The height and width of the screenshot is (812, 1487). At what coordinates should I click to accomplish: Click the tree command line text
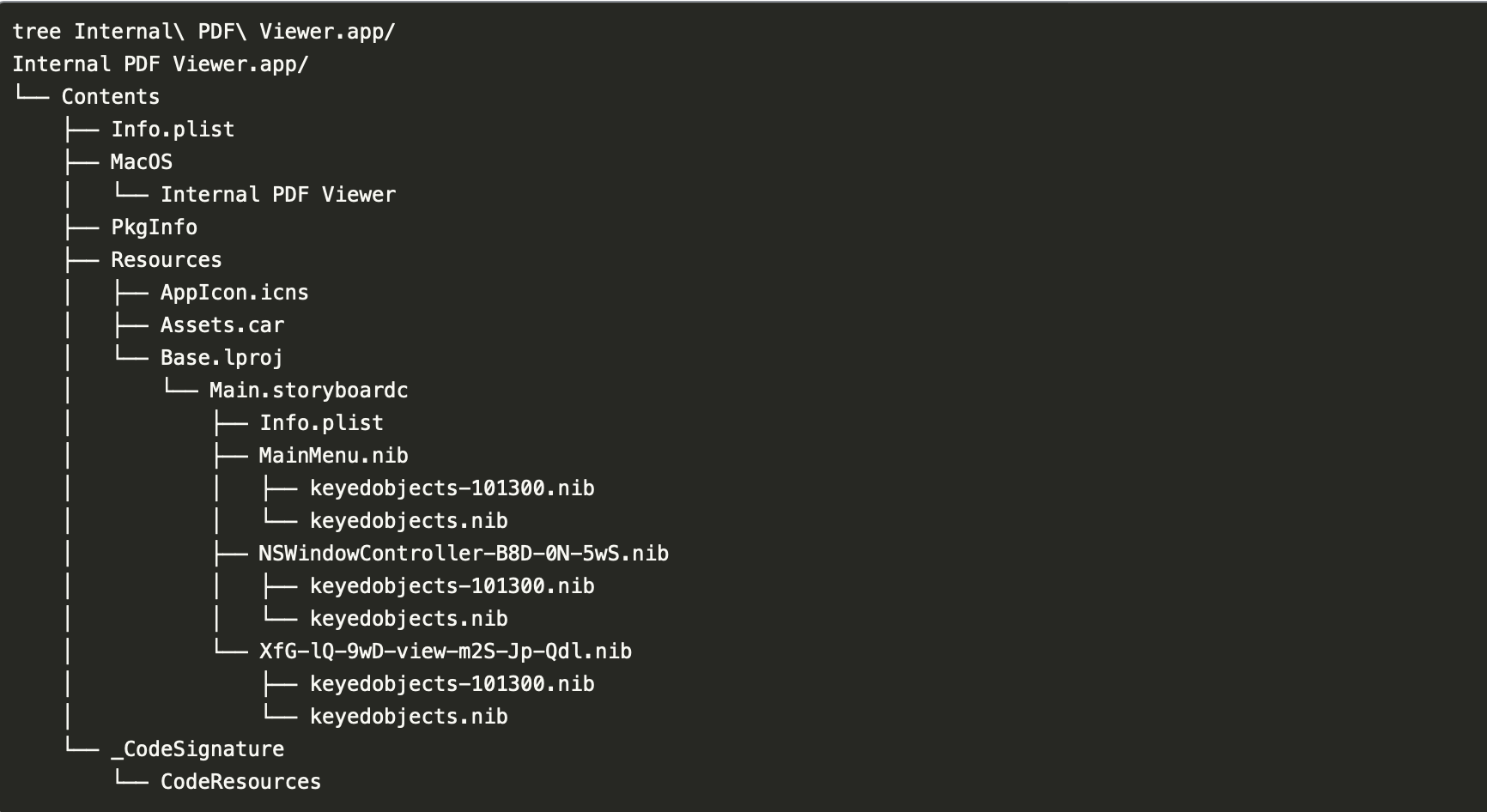pos(203,32)
